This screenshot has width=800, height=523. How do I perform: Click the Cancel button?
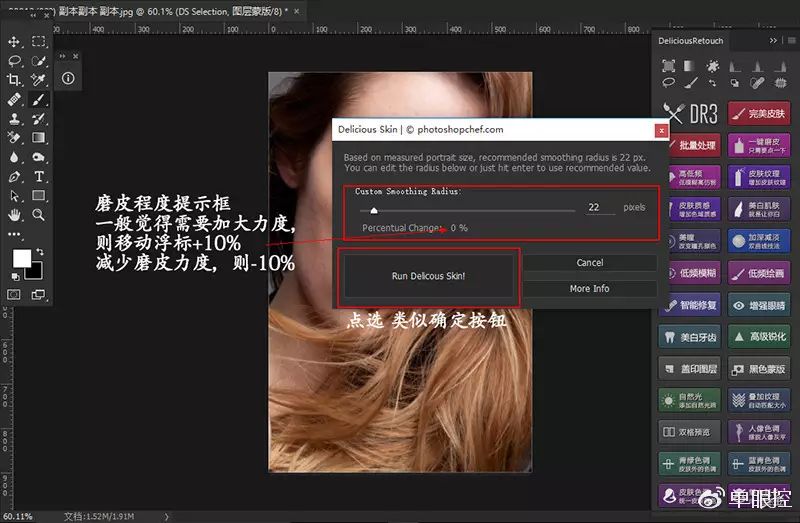tap(590, 263)
